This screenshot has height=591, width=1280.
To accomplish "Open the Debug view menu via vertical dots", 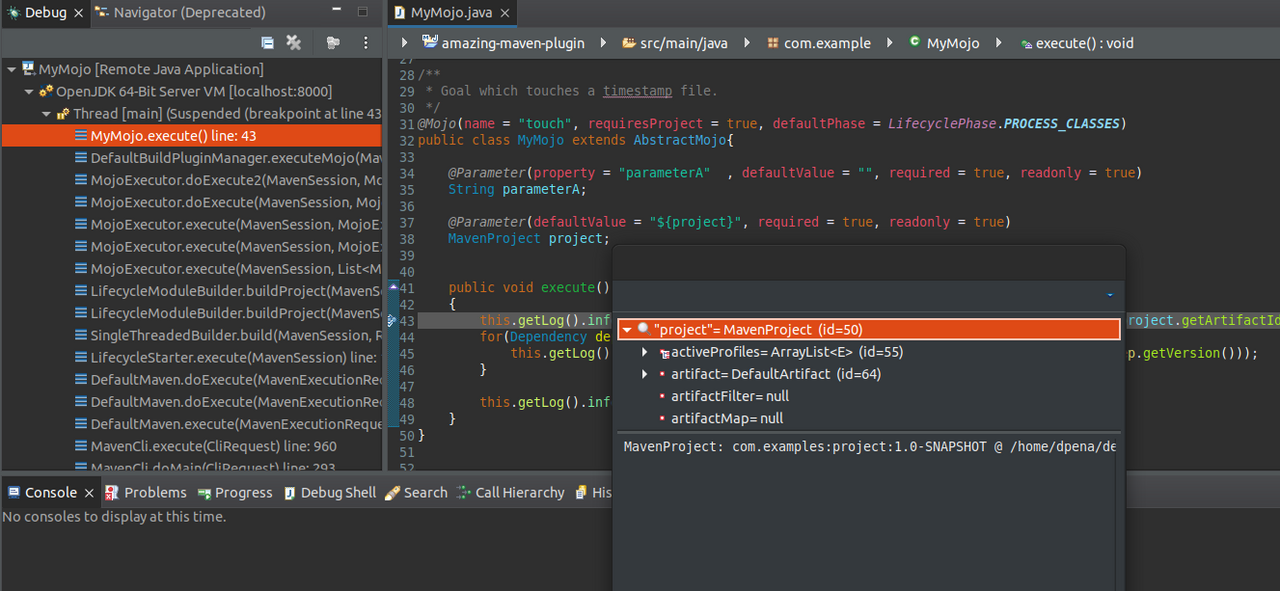I will tap(365, 43).
